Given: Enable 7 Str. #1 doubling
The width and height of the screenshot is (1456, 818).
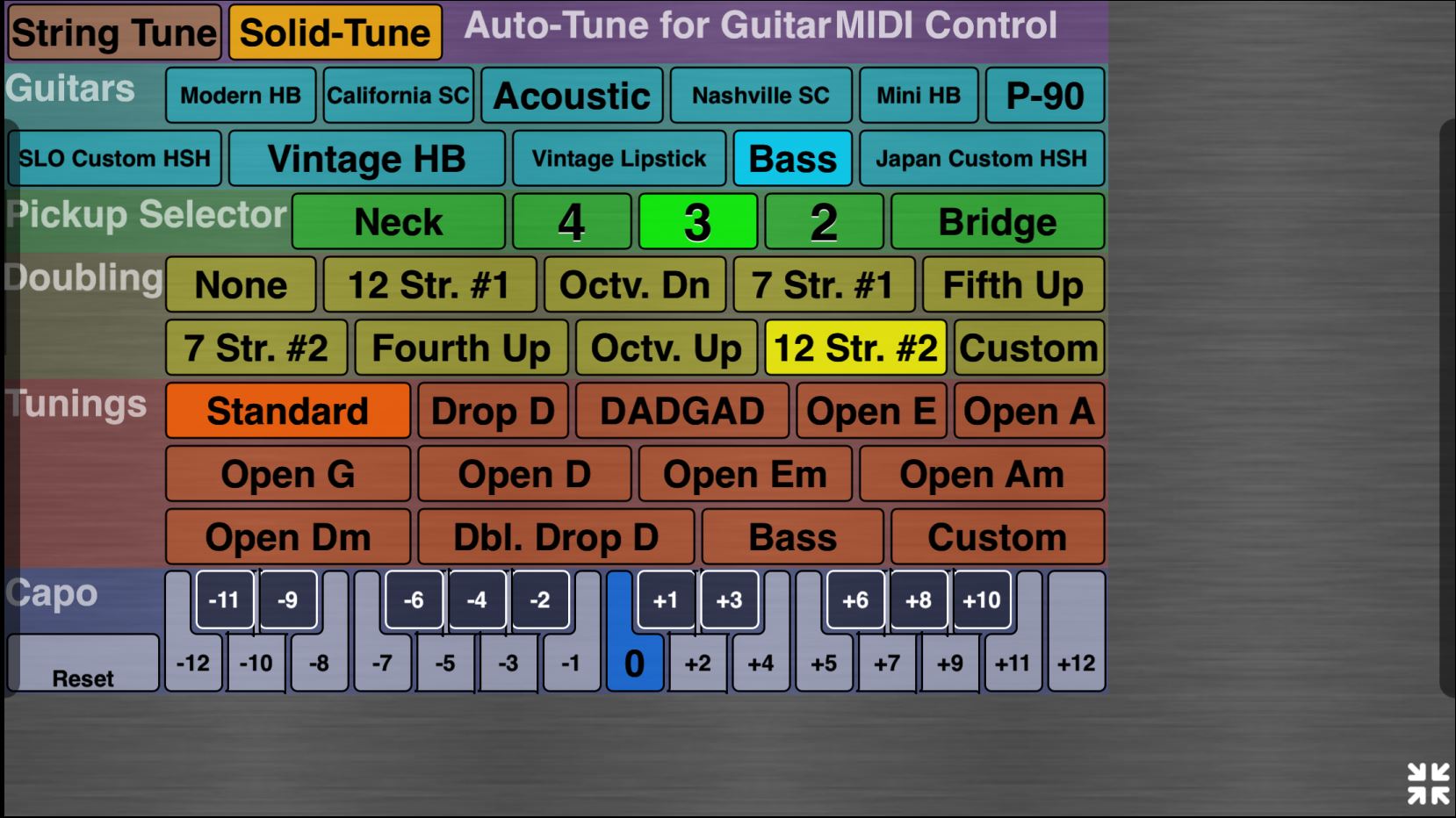Looking at the screenshot, I should 824,284.
